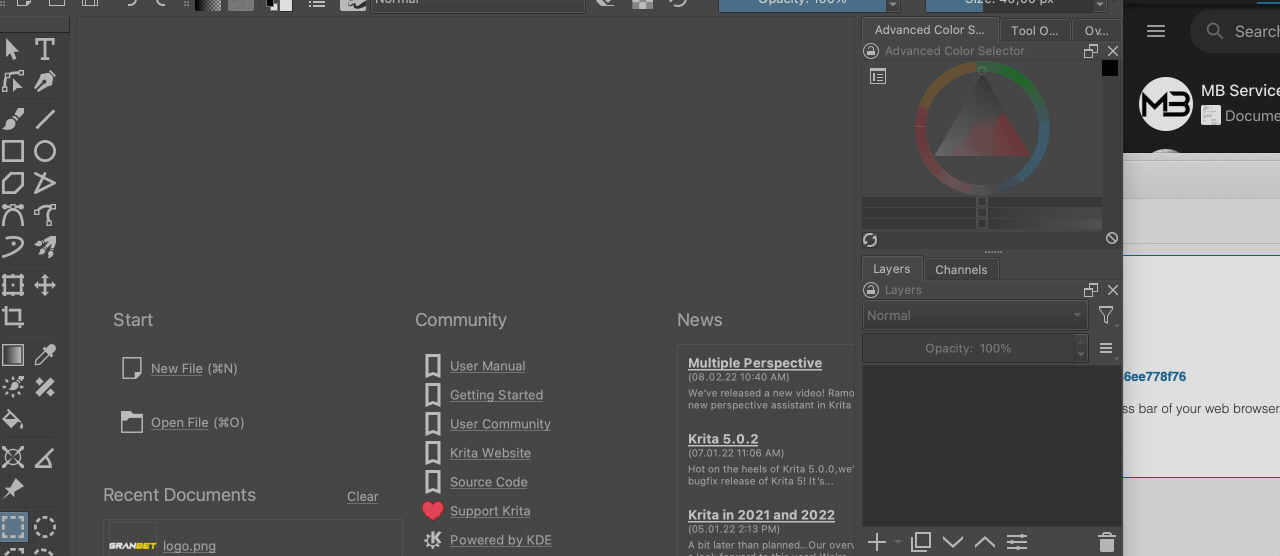Select the Bezier Curve tool
Image resolution: width=1280 pixels, height=556 pixels.
pyautogui.click(x=13, y=215)
